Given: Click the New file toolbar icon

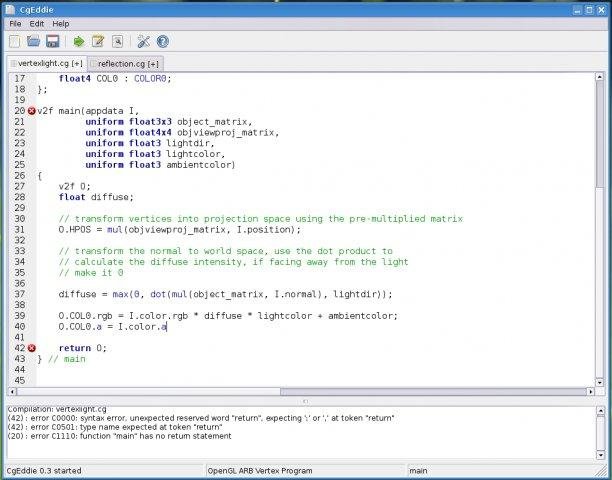Looking at the screenshot, I should pos(14,41).
